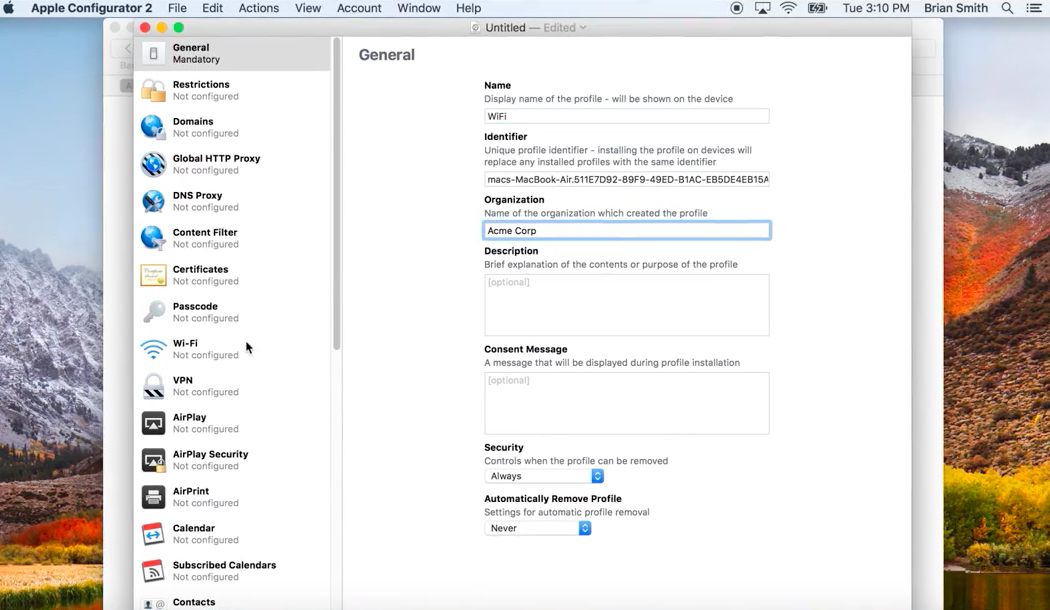Click the Wi-Fi signal icon in sidebar
The image size is (1050, 610).
(x=153, y=349)
